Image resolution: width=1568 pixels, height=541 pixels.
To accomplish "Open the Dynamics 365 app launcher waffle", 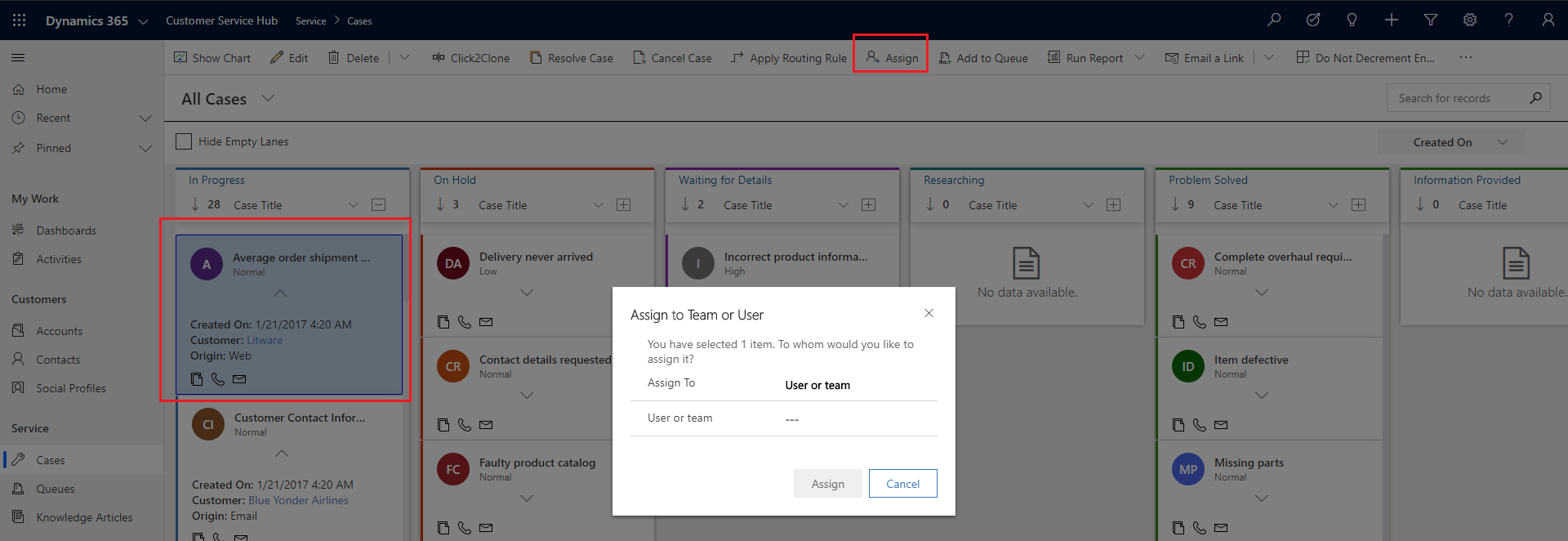I will [x=19, y=20].
